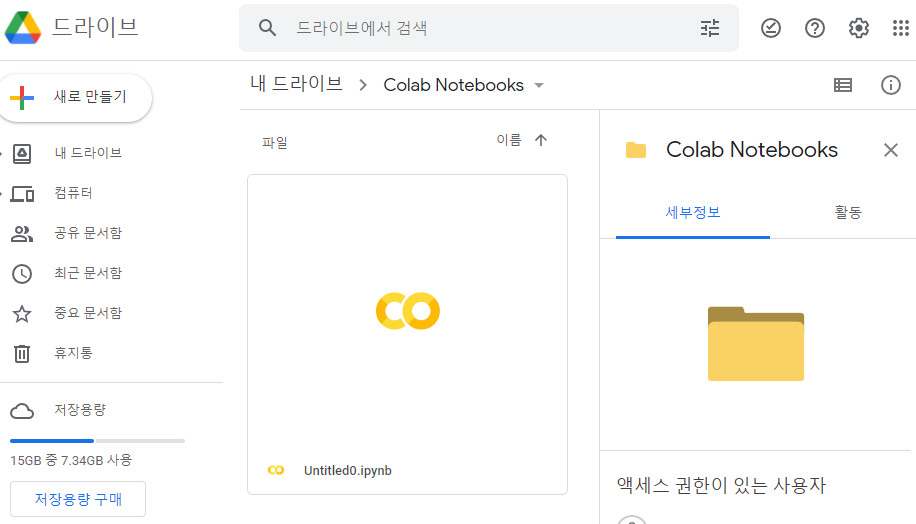The width and height of the screenshot is (916, 524).
Task: Click the 15GB 중 7.34GB 사용 text
Action: pyautogui.click(x=71, y=460)
